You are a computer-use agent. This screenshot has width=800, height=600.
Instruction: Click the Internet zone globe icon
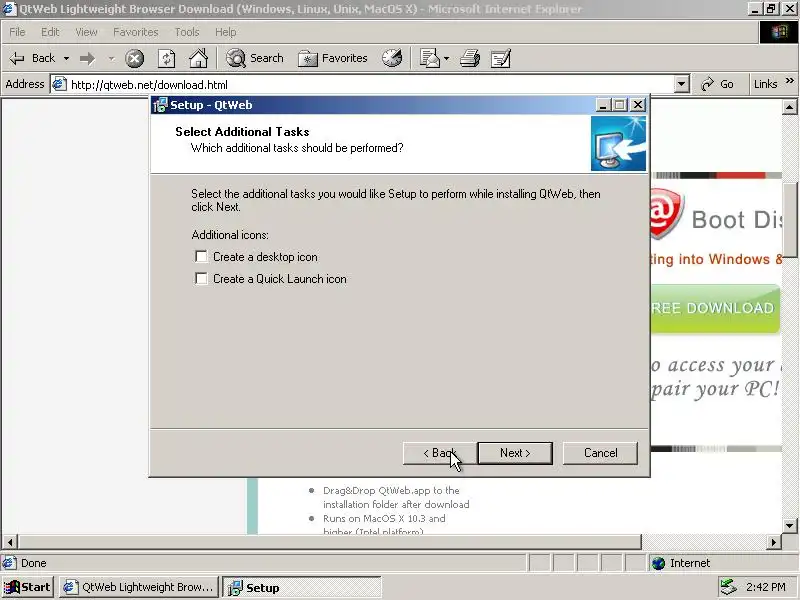tap(659, 563)
